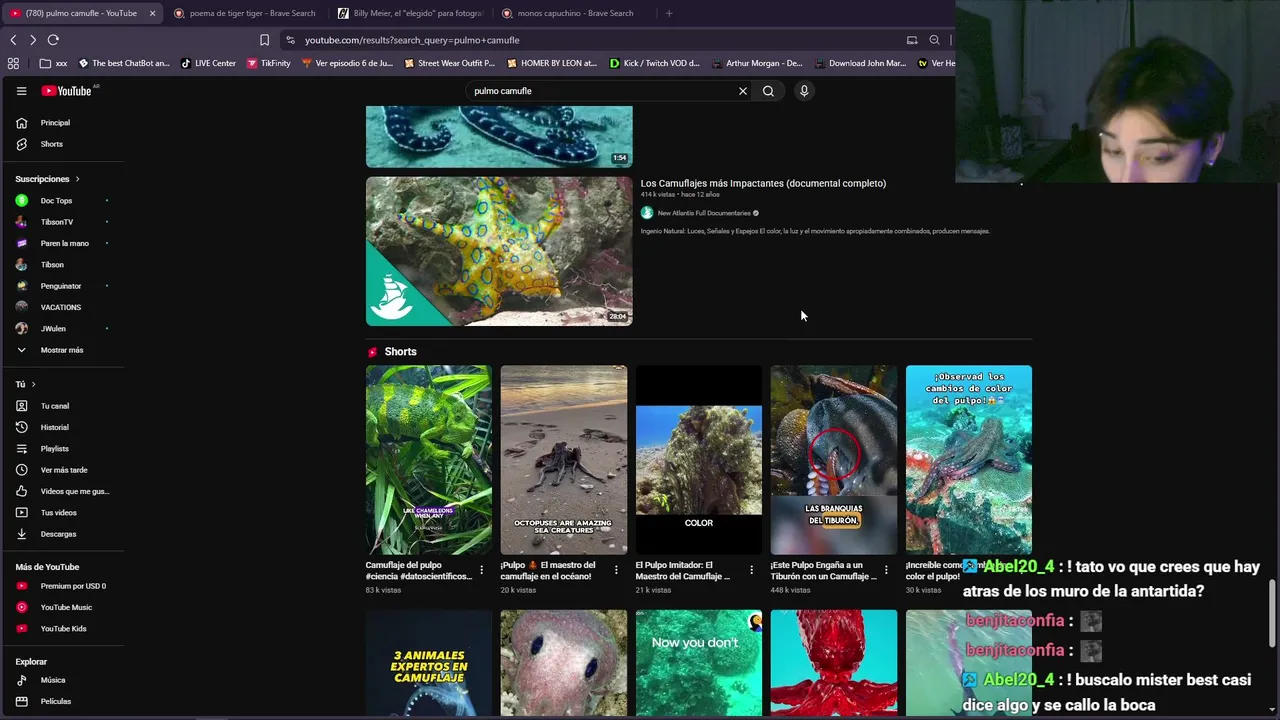Open the 'Arthur Morgan - De...' bookmark
Viewport: 1280px width, 720px height.
click(756, 63)
